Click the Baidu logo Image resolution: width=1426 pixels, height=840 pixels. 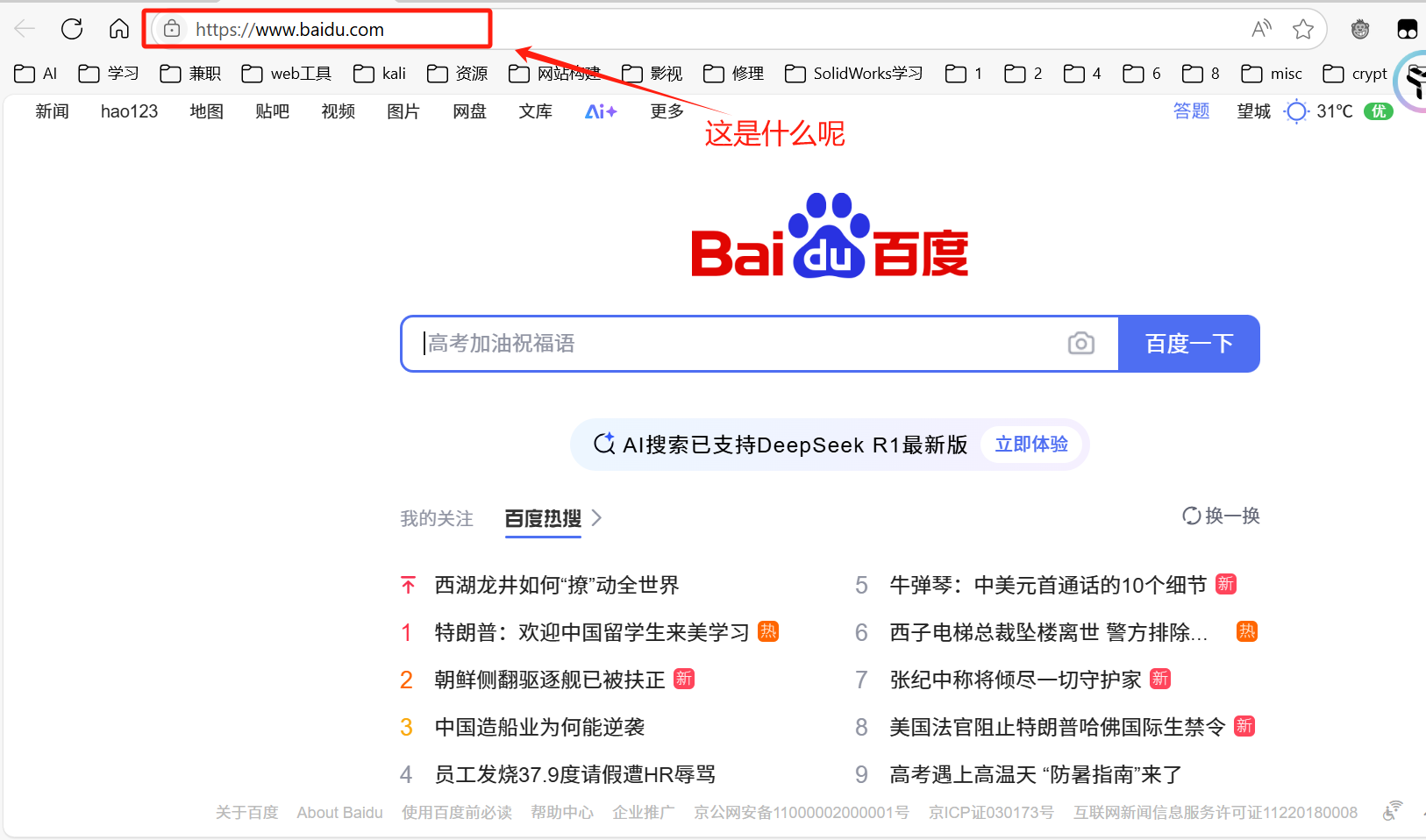(x=830, y=235)
